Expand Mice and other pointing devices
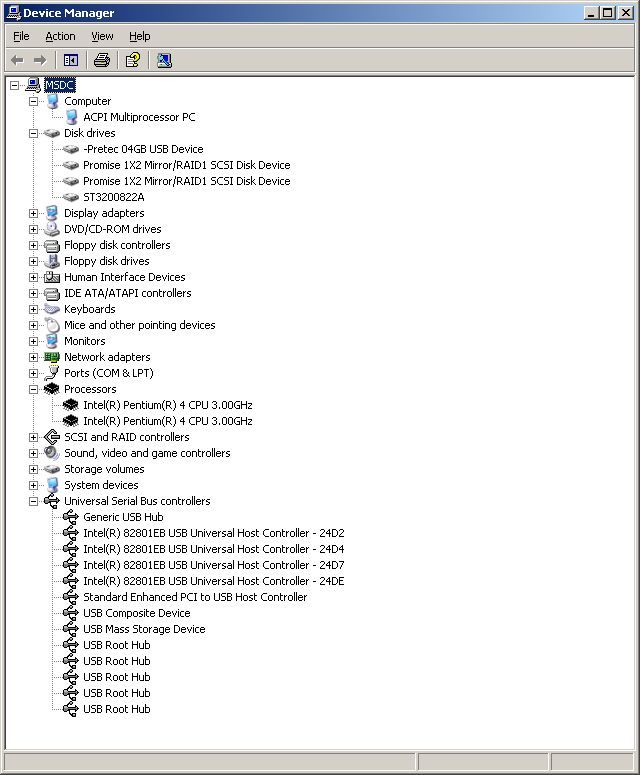The width and height of the screenshot is (640, 775). [x=33, y=325]
